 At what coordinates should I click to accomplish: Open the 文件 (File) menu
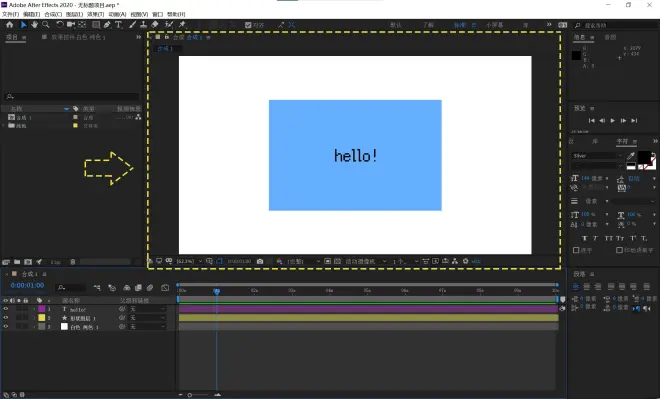tap(11, 14)
